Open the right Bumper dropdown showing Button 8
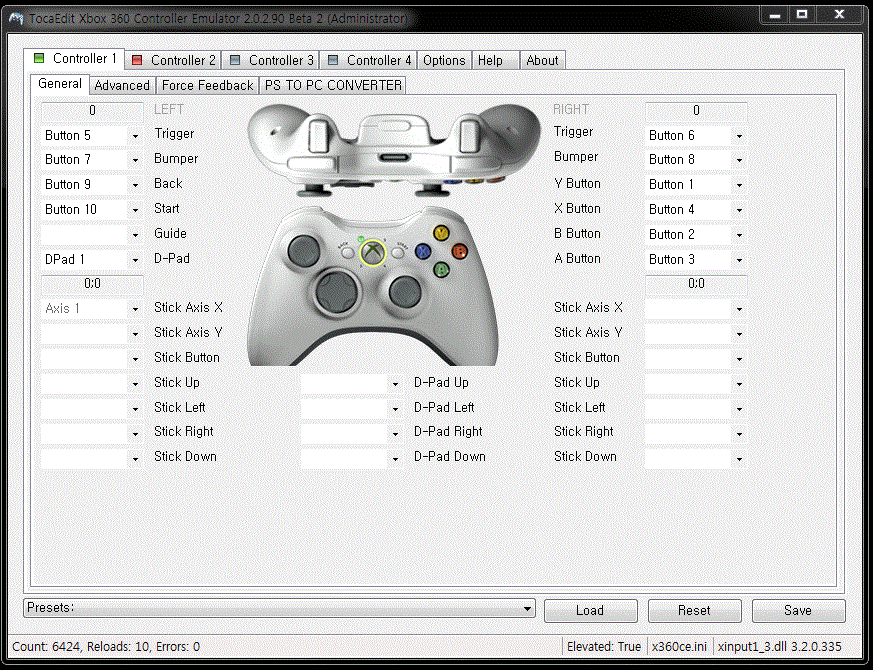The image size is (873, 670). [x=696, y=160]
